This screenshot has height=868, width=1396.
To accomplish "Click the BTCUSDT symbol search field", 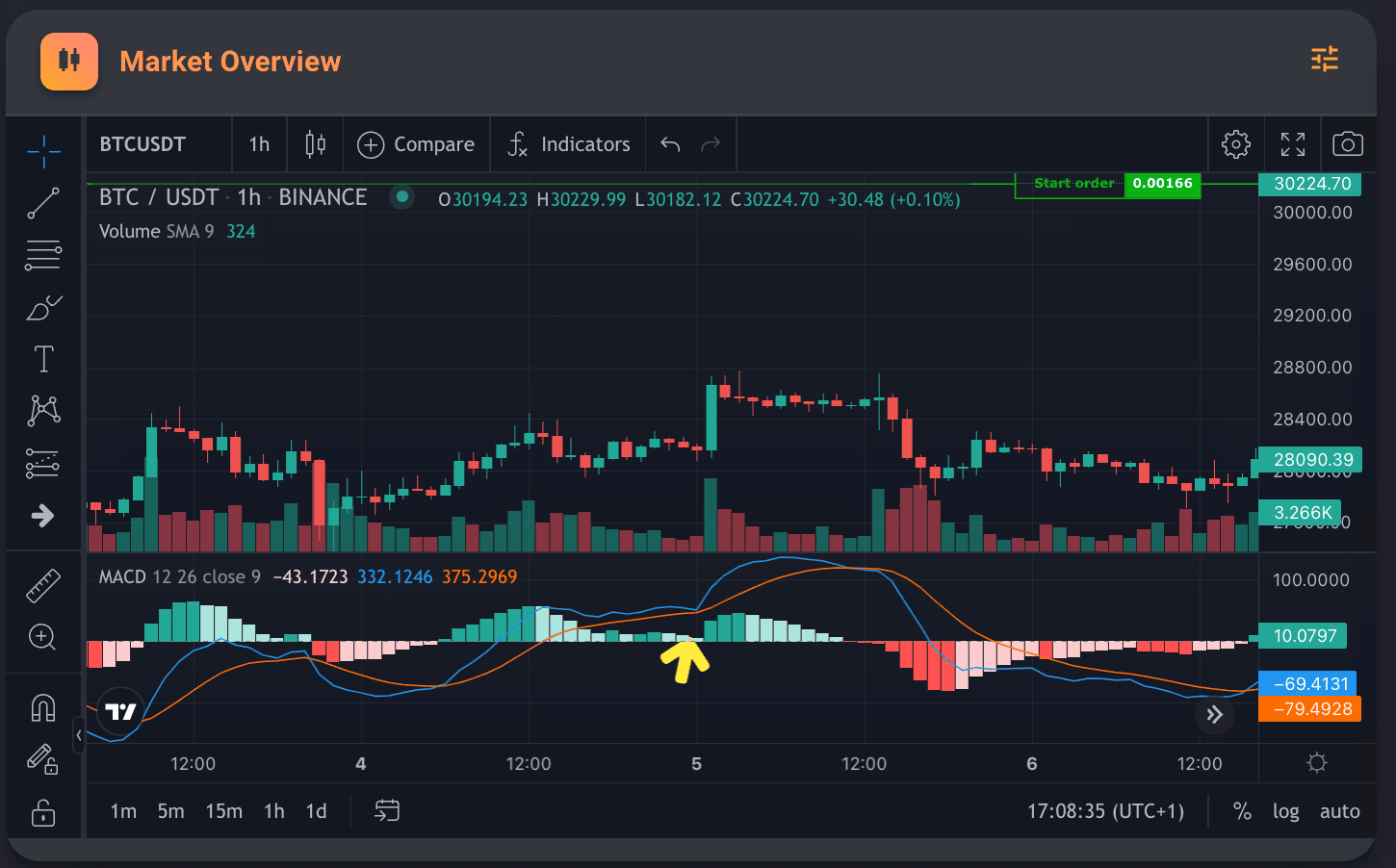I will [x=142, y=144].
